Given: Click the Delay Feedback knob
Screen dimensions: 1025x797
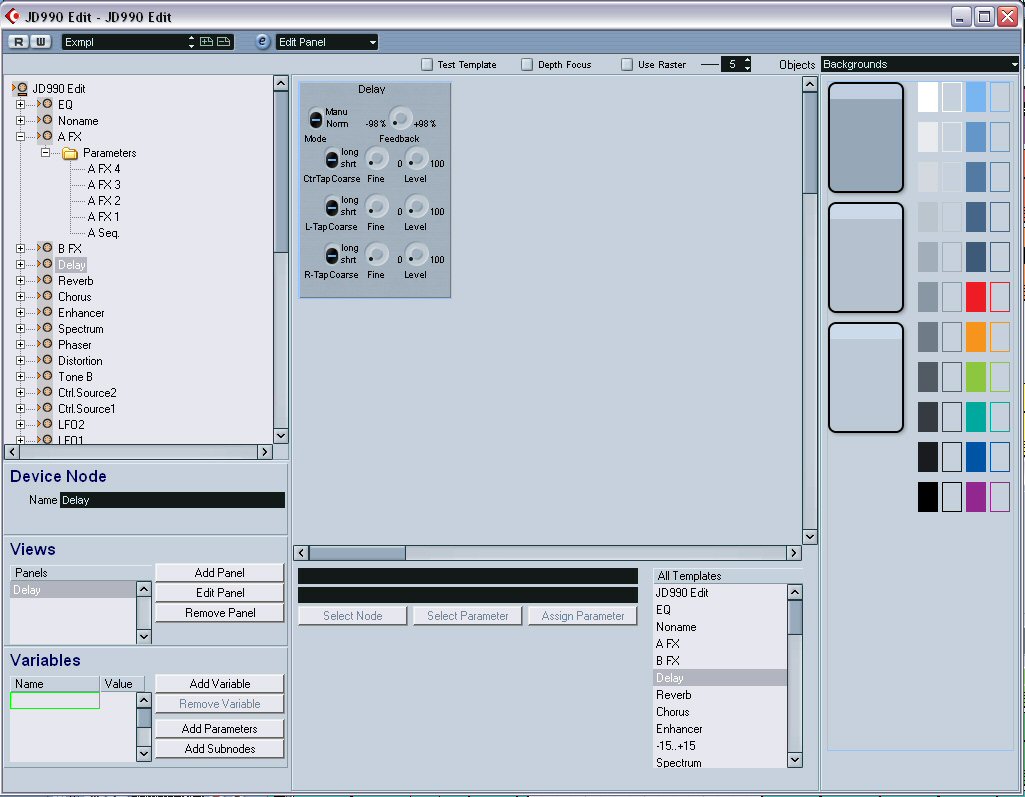Looking at the screenshot, I should (401, 118).
